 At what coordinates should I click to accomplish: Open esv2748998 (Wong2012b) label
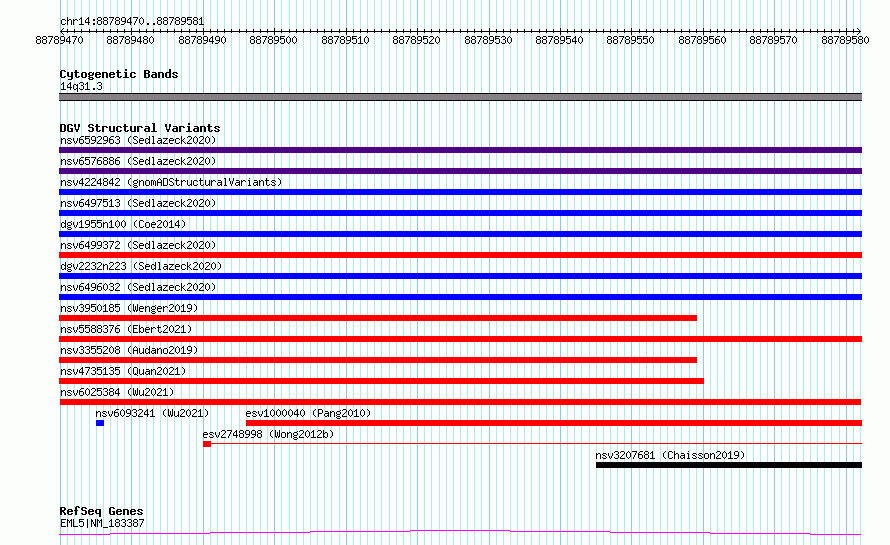pos(268,434)
